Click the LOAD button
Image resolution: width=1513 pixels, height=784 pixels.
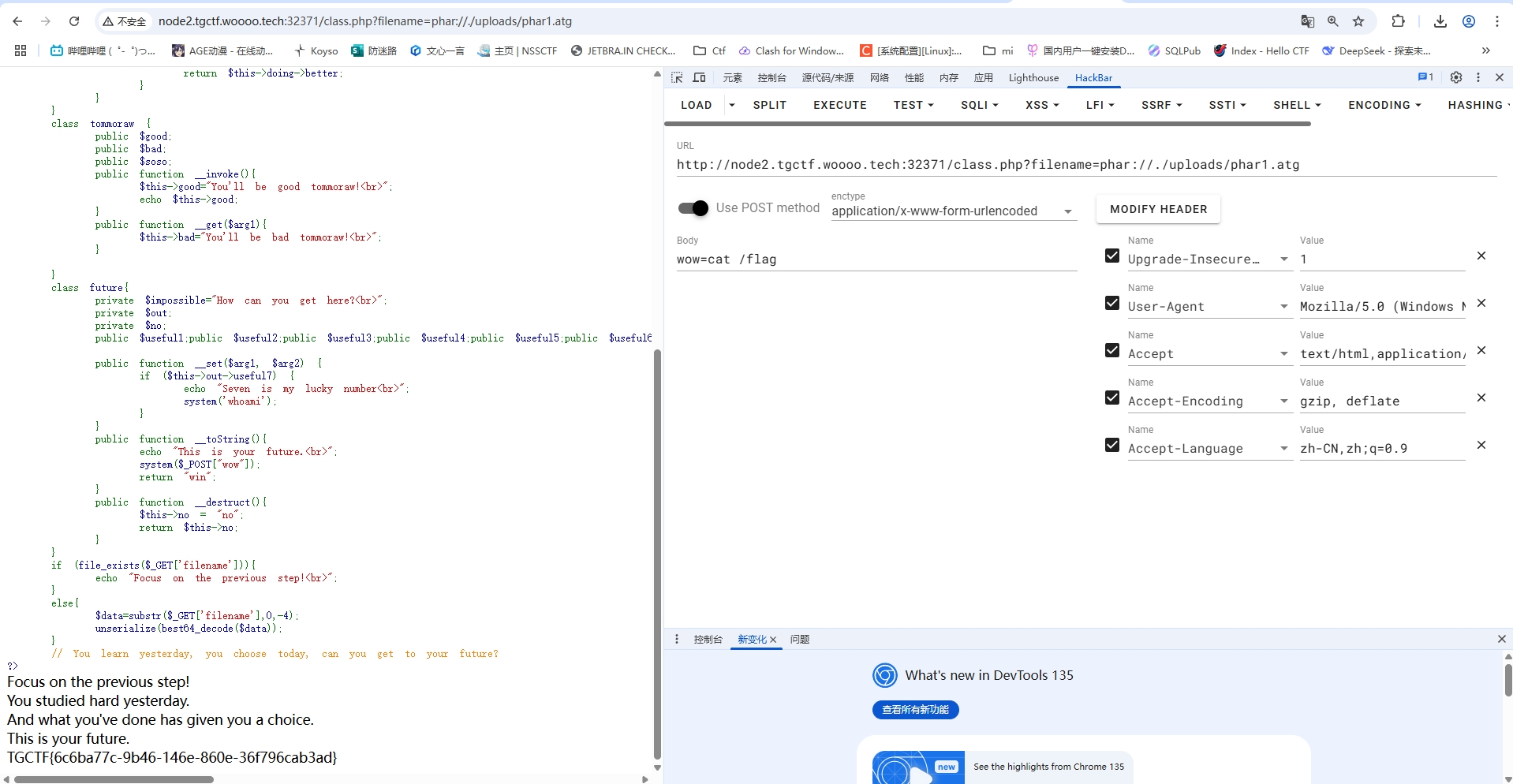[696, 105]
